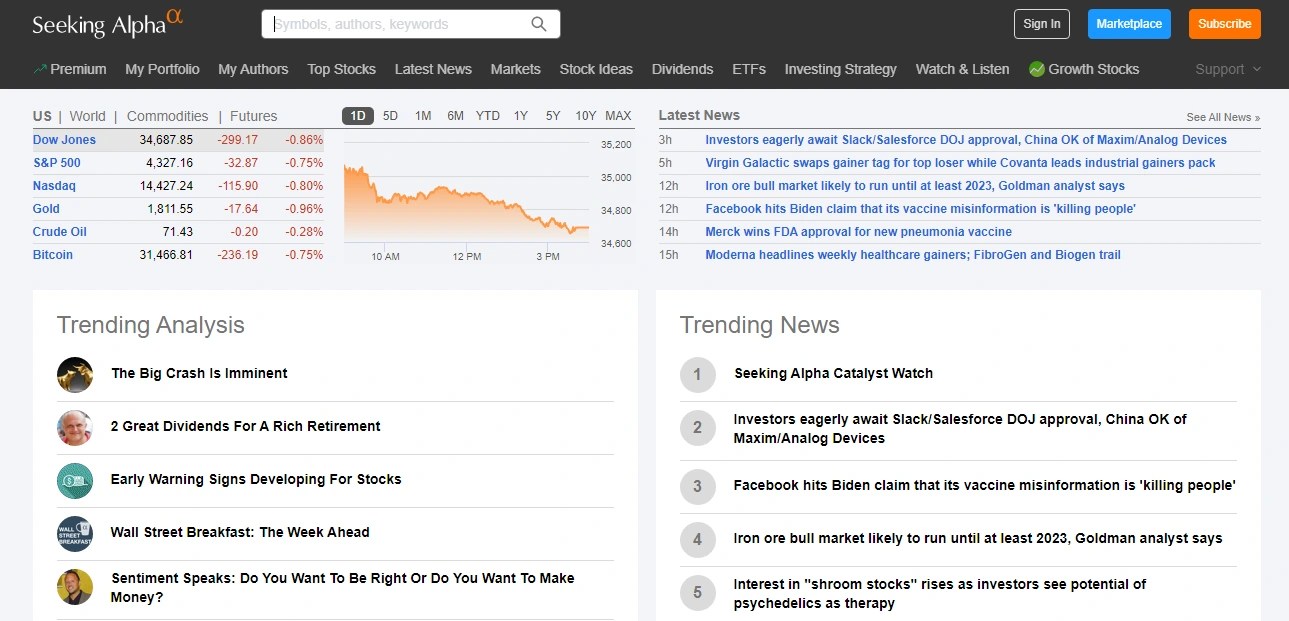Navigate to the Dividends section

[x=682, y=69]
